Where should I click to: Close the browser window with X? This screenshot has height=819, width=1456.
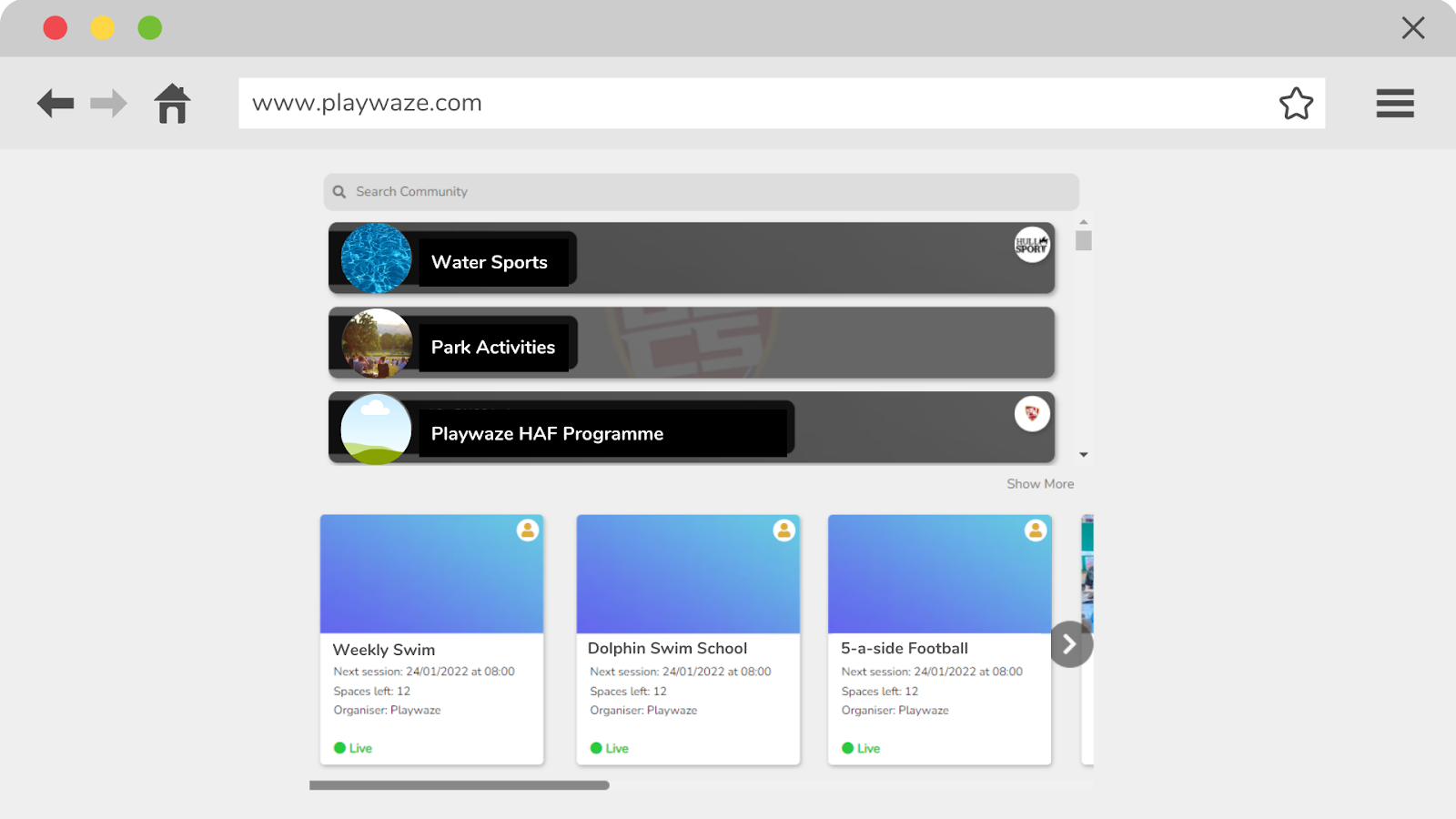pyautogui.click(x=1413, y=28)
